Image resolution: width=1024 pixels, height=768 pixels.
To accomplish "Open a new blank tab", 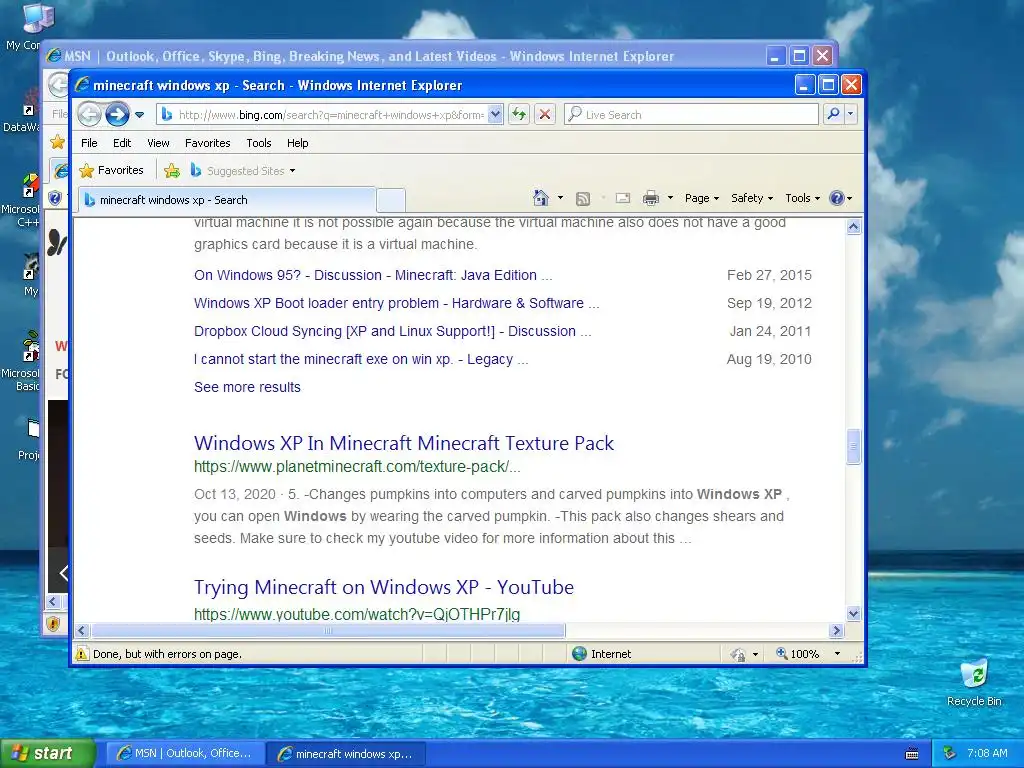I will pyautogui.click(x=391, y=200).
